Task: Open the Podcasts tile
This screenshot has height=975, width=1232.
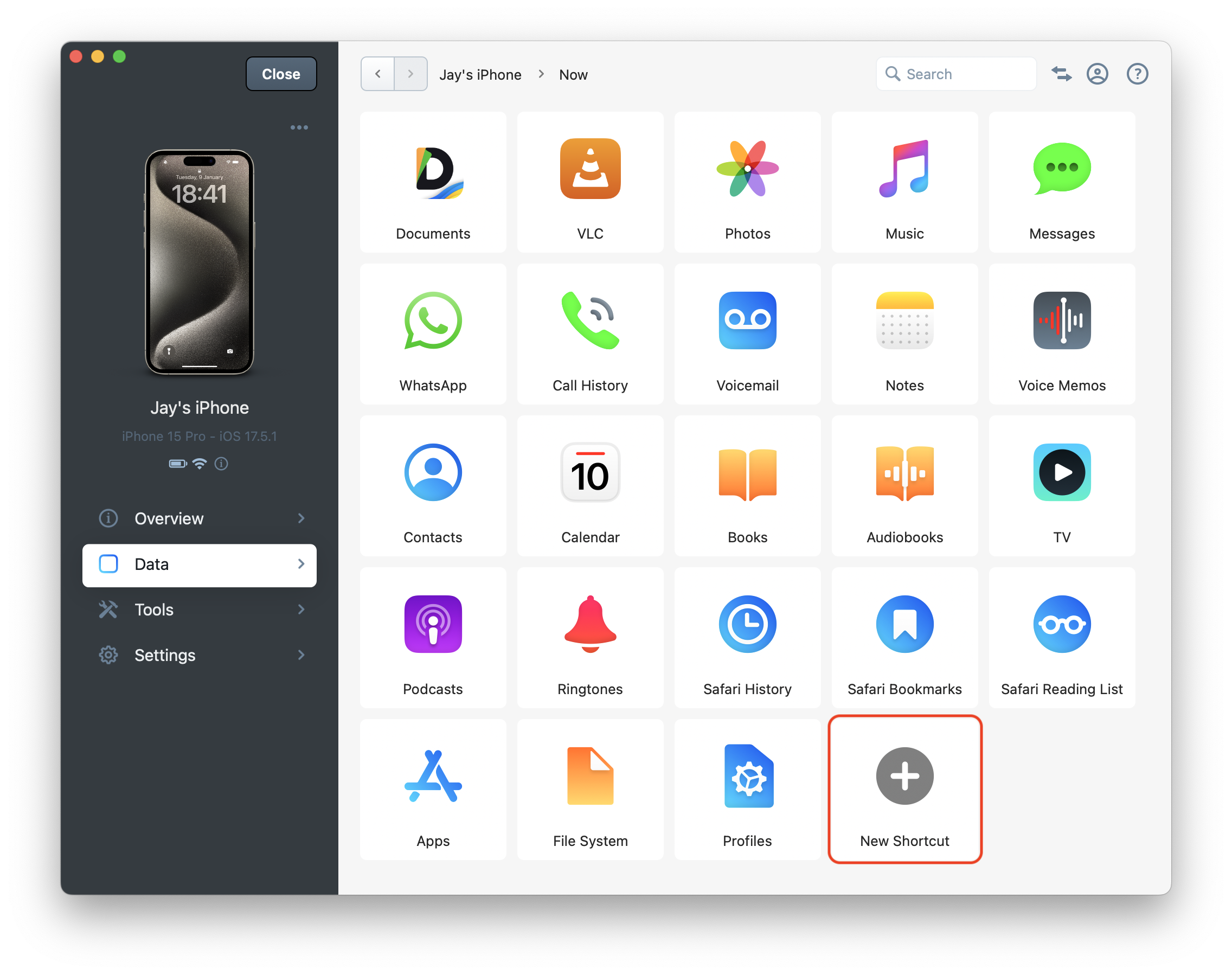Action: tap(433, 638)
